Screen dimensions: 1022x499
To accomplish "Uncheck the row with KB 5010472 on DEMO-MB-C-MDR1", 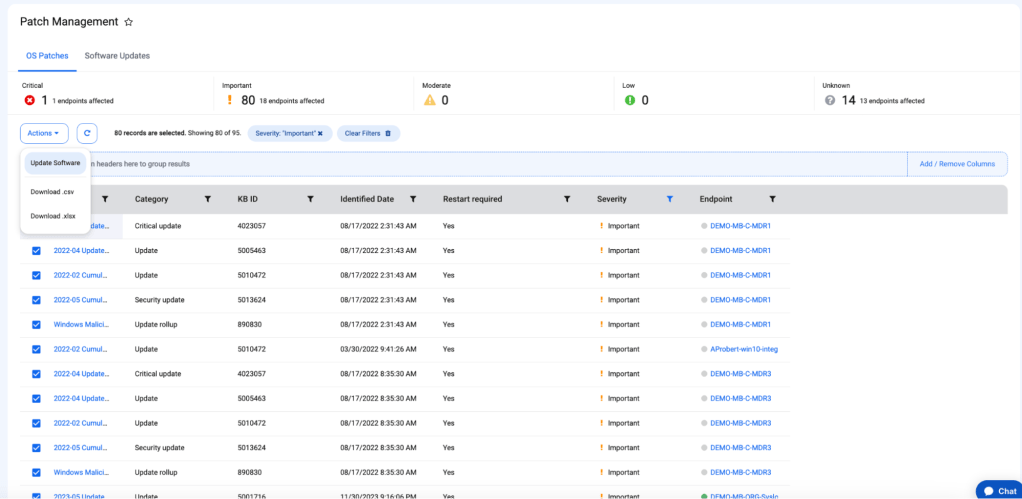I will pos(36,276).
